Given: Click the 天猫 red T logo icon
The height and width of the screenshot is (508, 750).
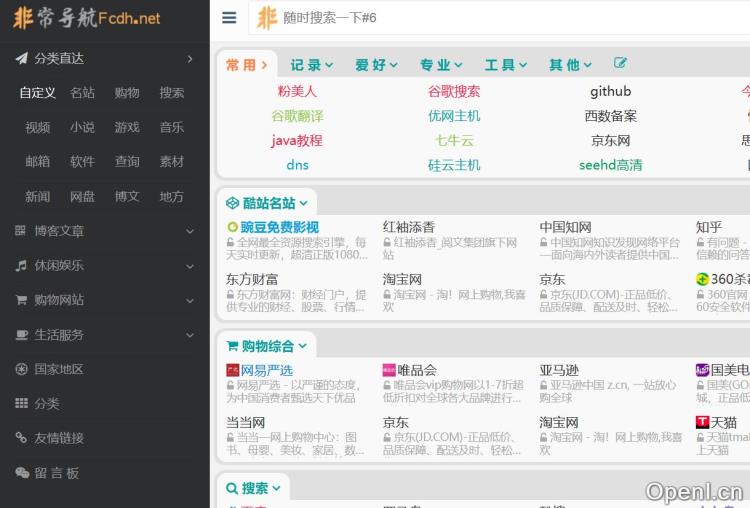Looking at the screenshot, I should tap(702, 422).
